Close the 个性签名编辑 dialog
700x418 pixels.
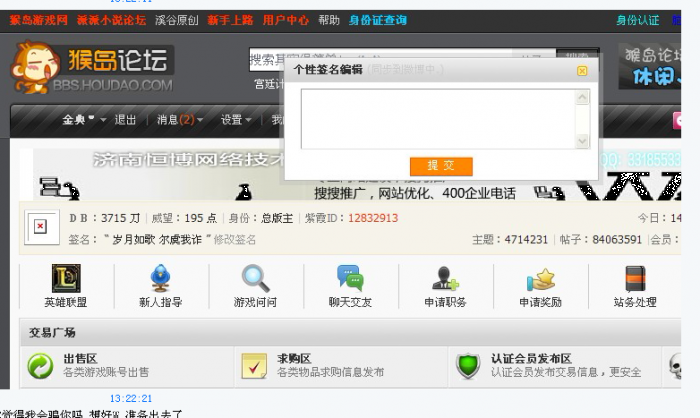tap(582, 71)
